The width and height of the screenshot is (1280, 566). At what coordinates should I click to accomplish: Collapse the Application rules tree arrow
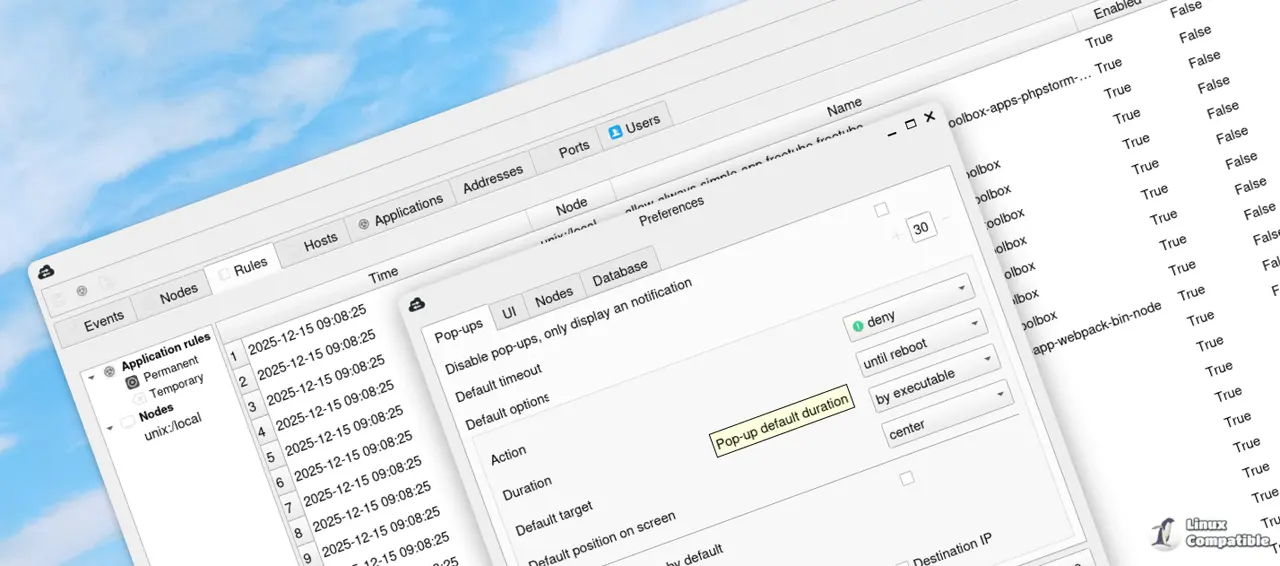pyautogui.click(x=92, y=377)
